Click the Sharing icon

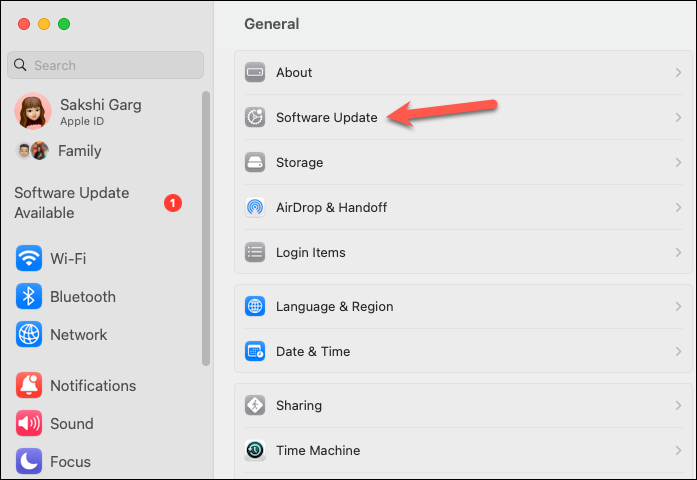coord(255,405)
